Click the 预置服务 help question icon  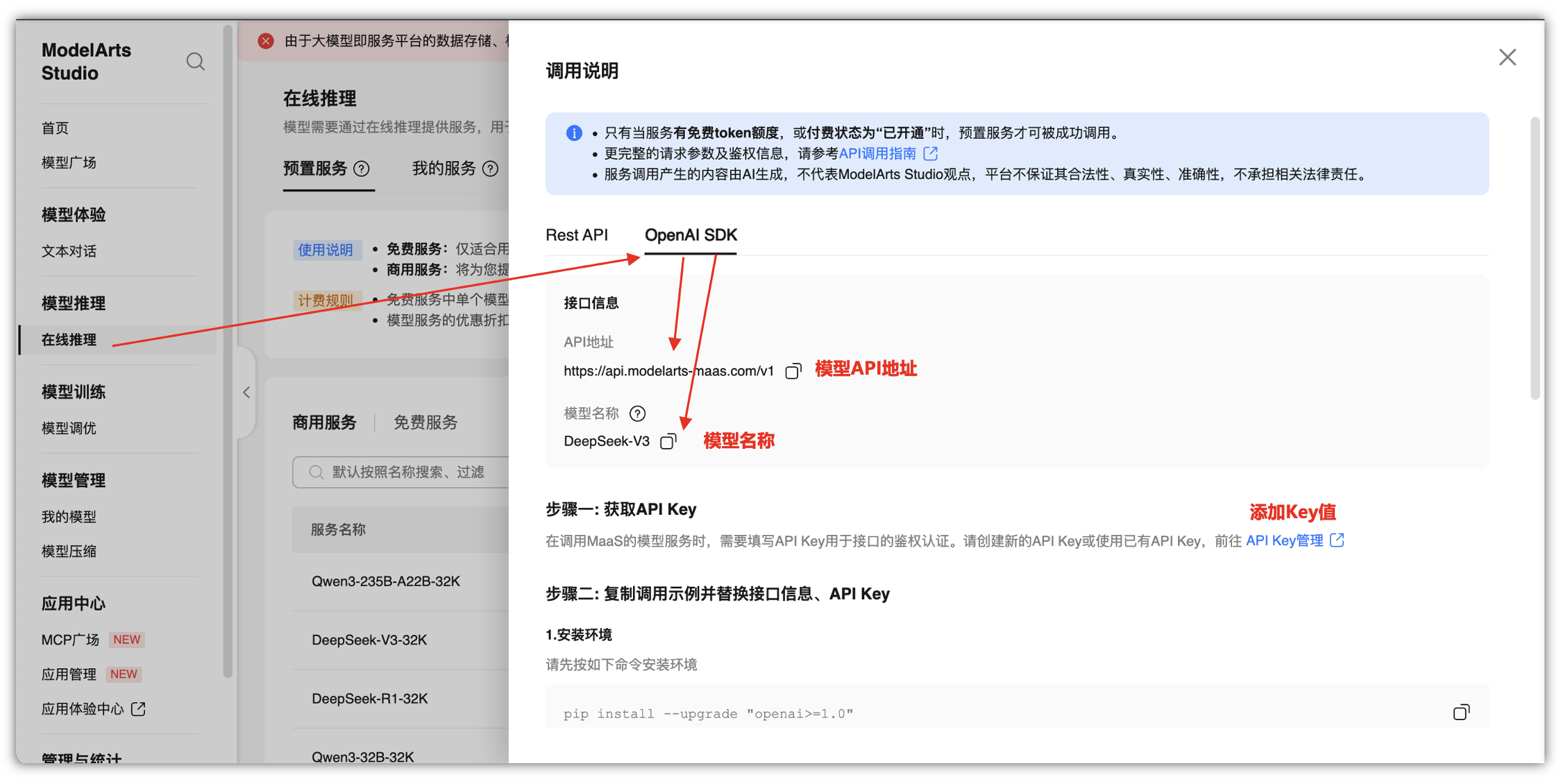point(362,169)
